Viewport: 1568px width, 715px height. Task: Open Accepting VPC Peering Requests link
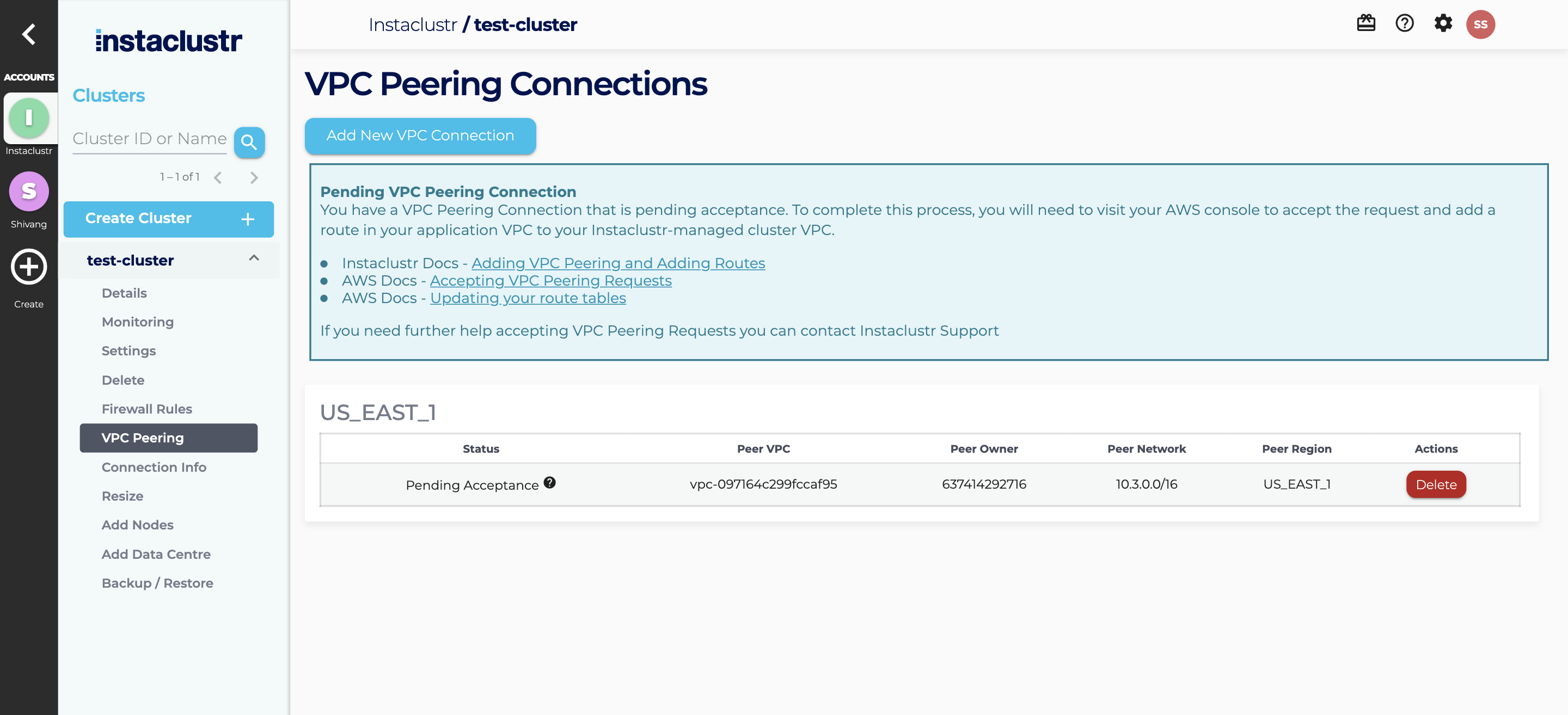click(550, 281)
